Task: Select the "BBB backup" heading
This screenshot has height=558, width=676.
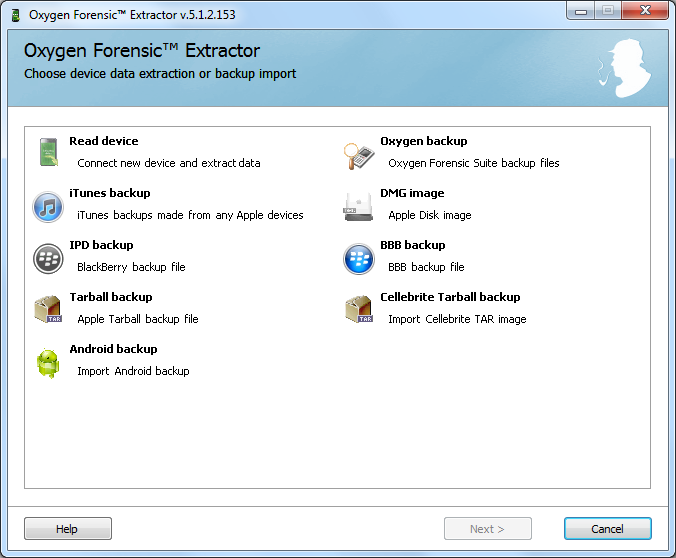Action: coord(413,245)
